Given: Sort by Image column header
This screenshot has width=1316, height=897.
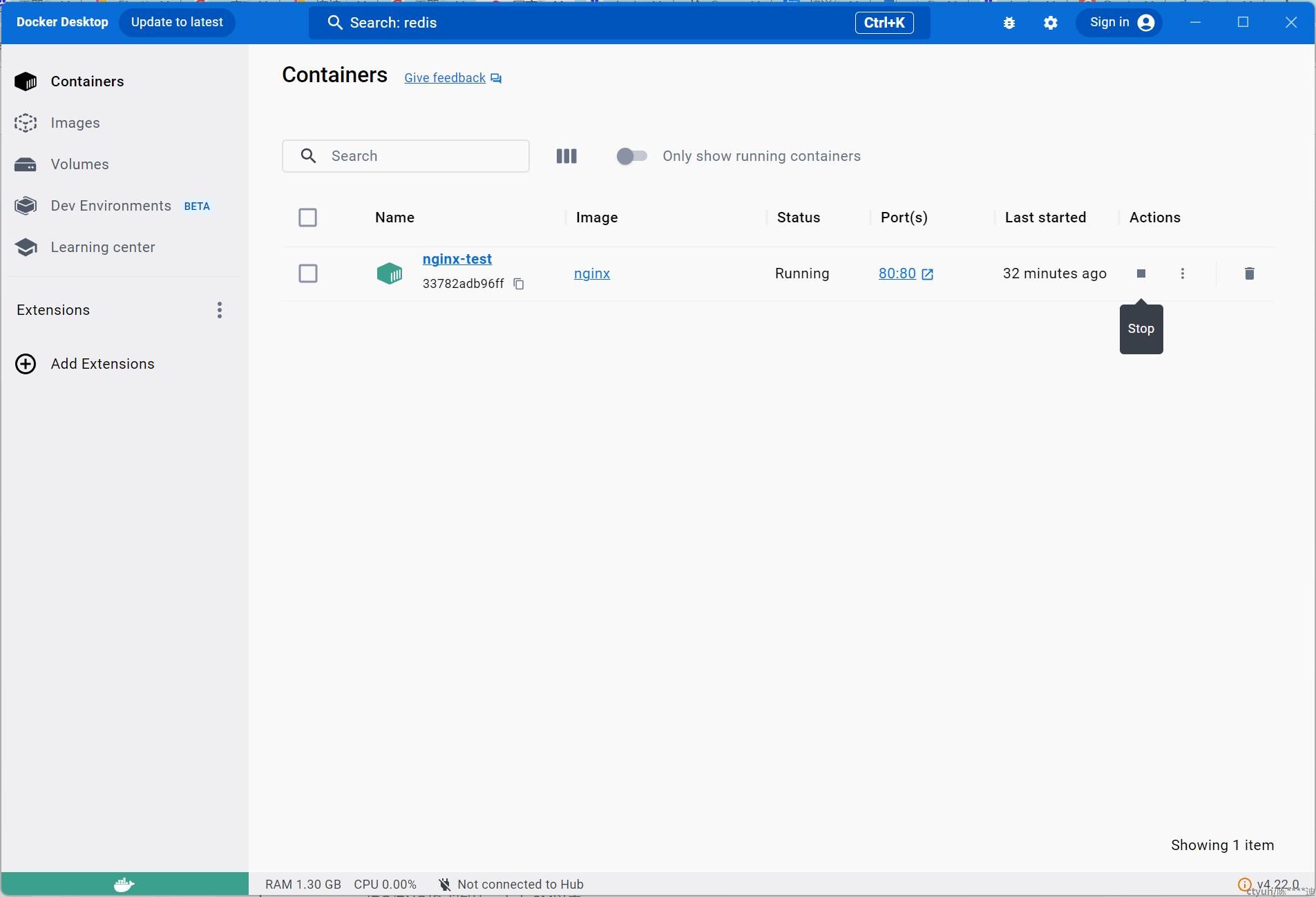Looking at the screenshot, I should click(597, 218).
